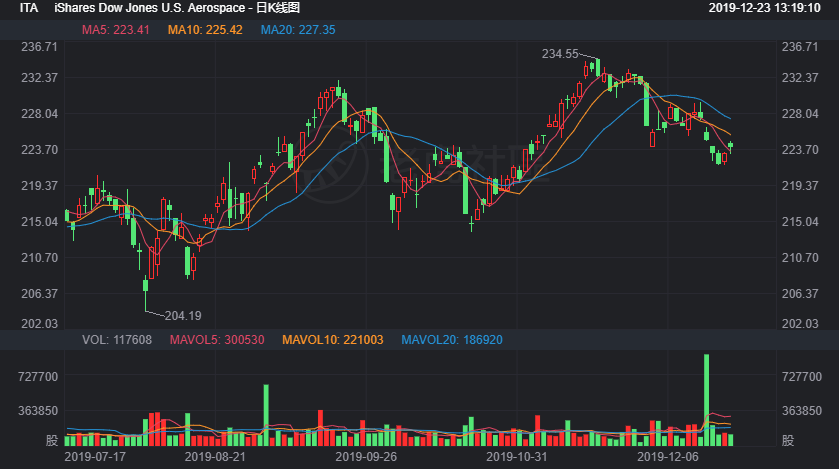
Task: Click the MAVOL5: 300530 label
Action: (217, 340)
